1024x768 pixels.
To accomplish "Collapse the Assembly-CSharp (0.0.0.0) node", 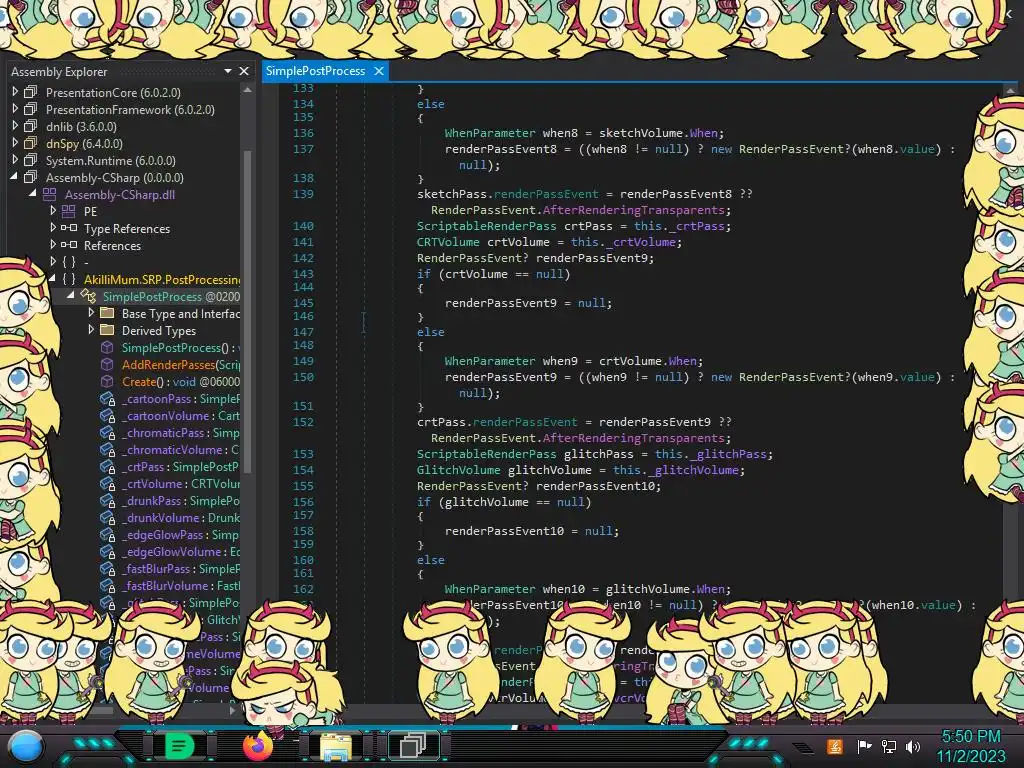I will pos(14,177).
